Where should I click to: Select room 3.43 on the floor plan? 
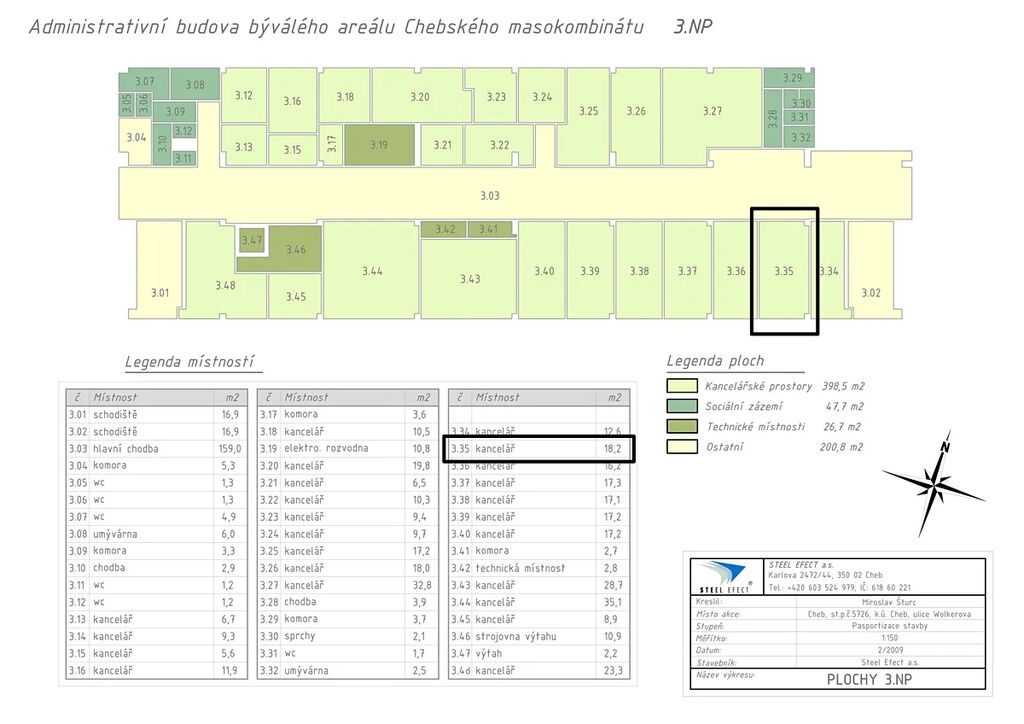tap(469, 279)
